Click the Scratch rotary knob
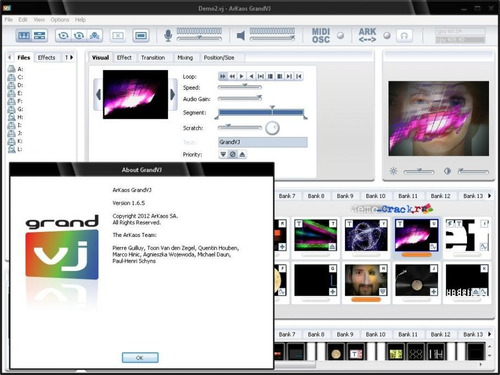Viewport: 500px width, 375px height. (x=272, y=128)
